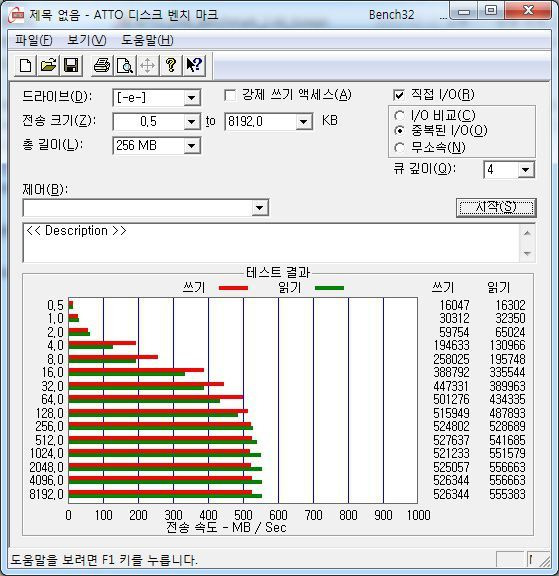Enable the 강제 쓰기 액세스(A) checkbox
This screenshot has height=576, width=559.
pos(230,96)
